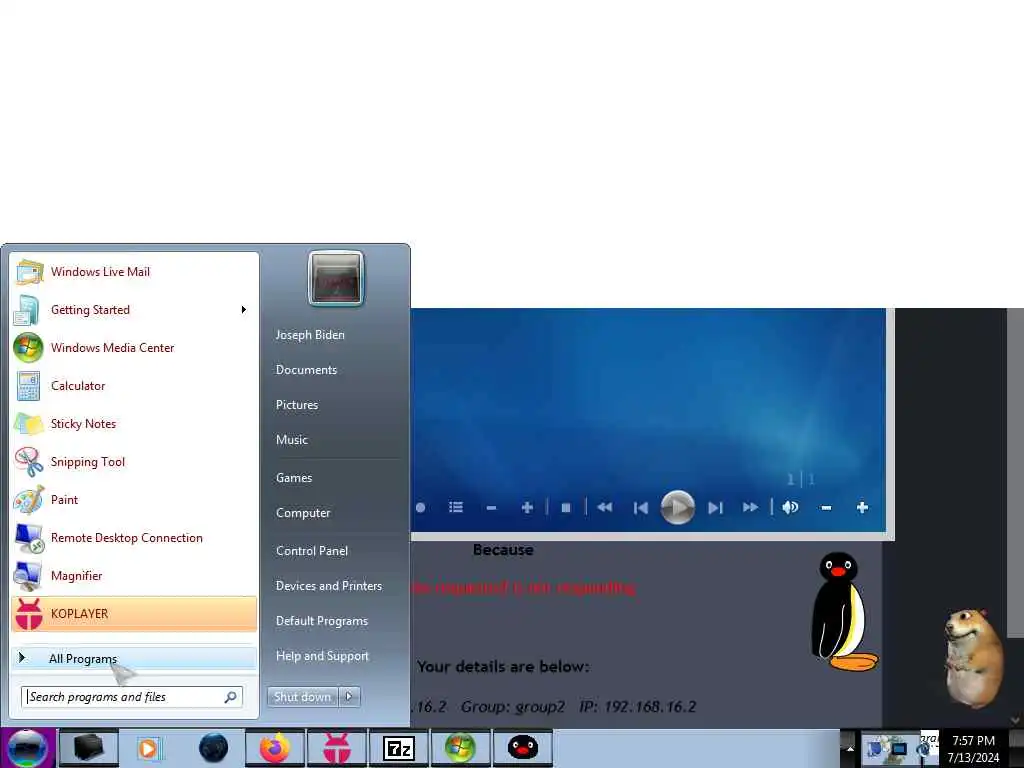Stop playback in the media player
This screenshot has height=768, width=1024.
566,507
